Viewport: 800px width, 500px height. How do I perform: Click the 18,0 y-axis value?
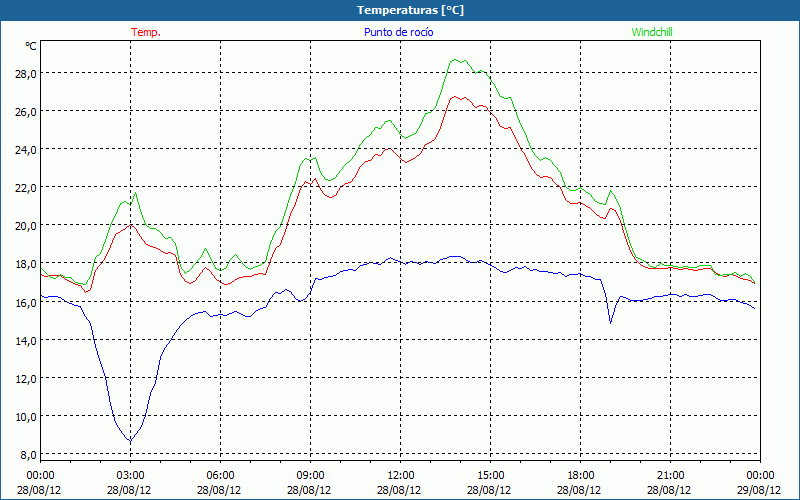(26, 264)
